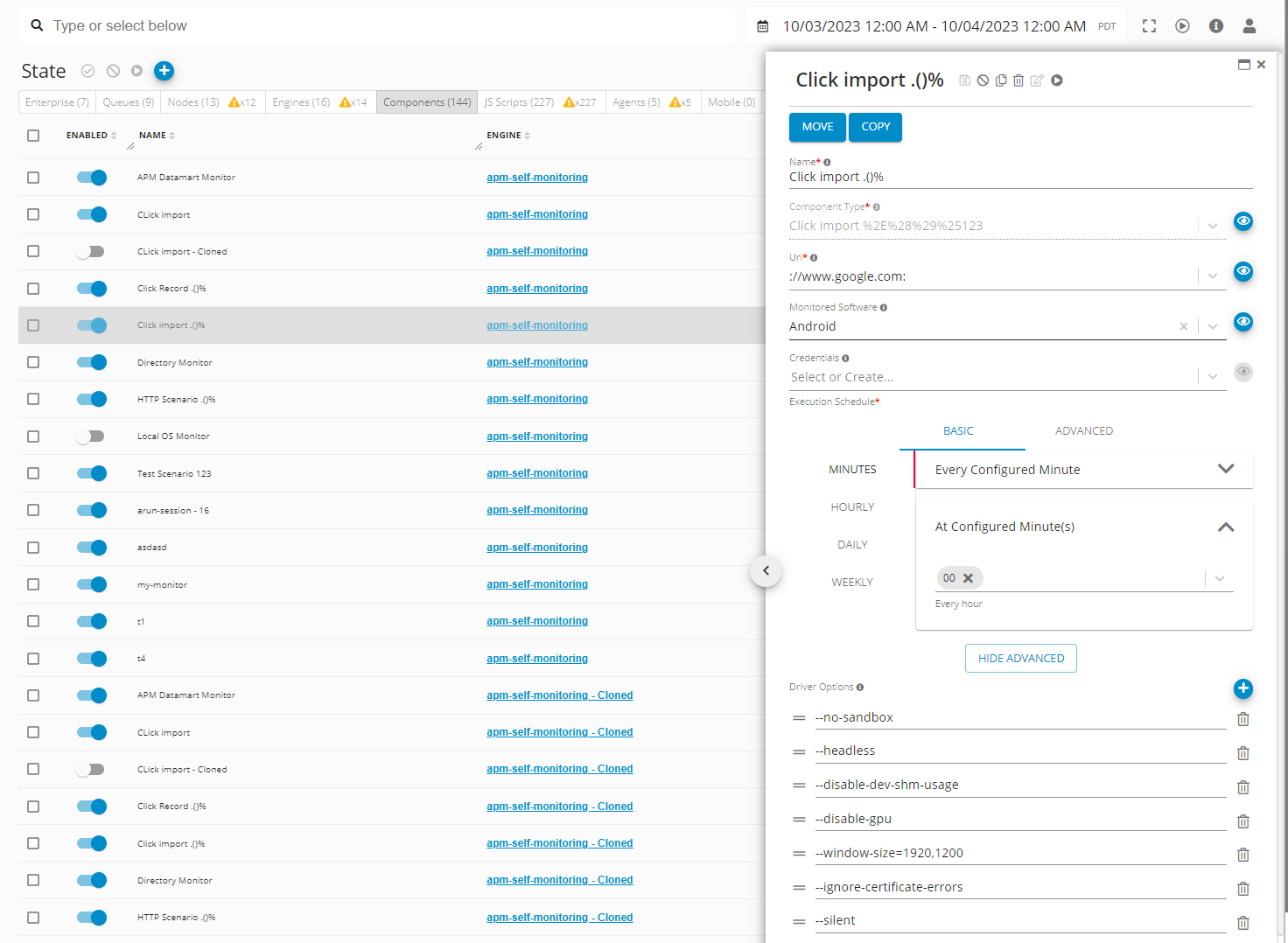The image size is (1288, 943).
Task: Click the search field at top
Action: [376, 26]
